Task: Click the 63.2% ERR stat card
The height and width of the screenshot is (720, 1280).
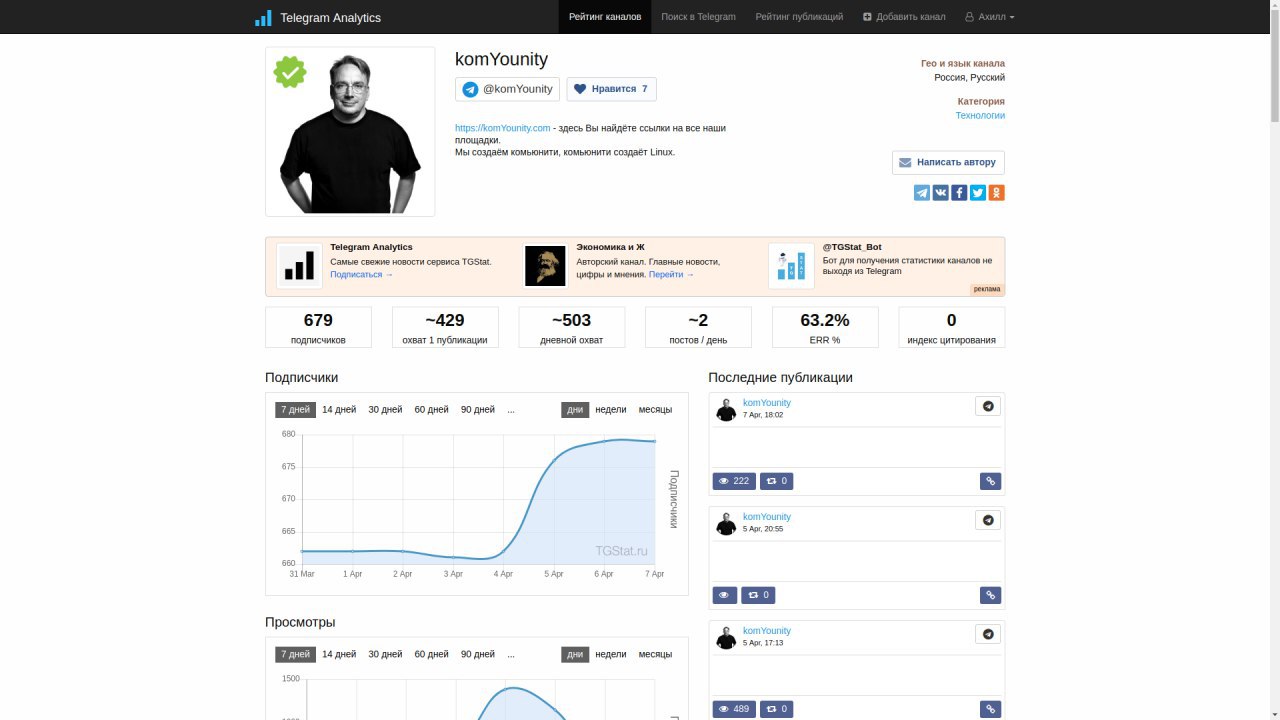Action: [825, 327]
